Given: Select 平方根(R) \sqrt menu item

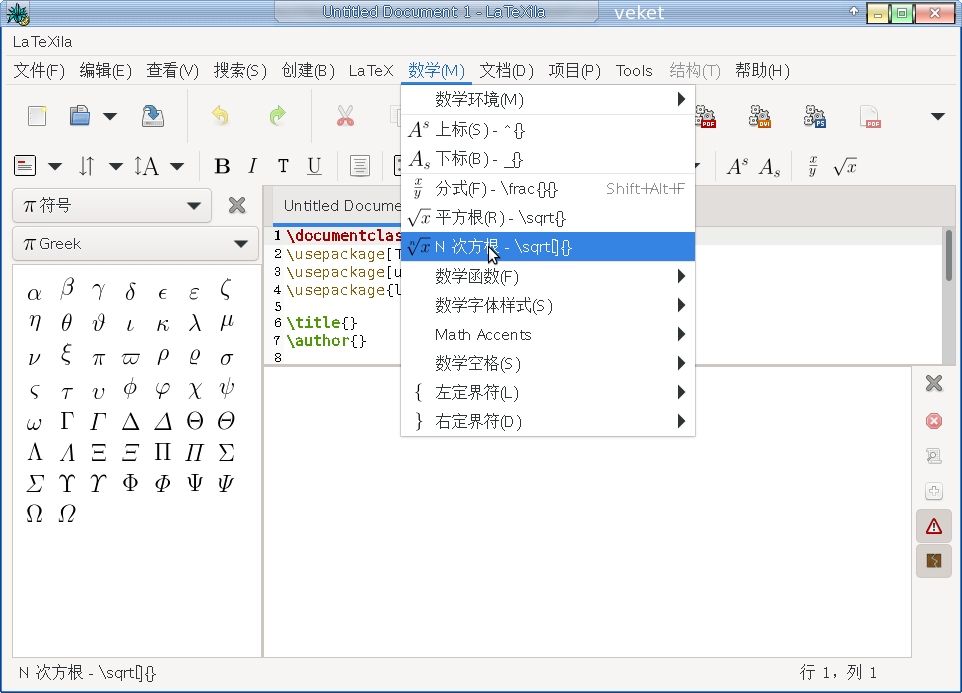Looking at the screenshot, I should click(x=548, y=218).
